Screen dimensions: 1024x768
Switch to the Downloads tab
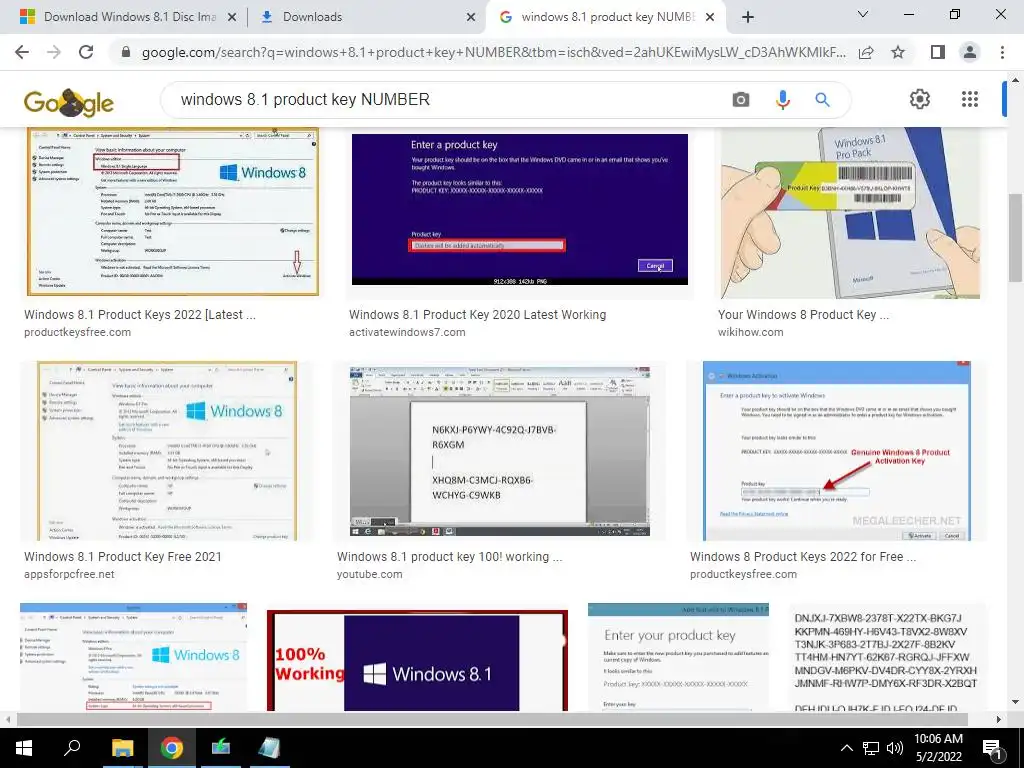pos(366,17)
